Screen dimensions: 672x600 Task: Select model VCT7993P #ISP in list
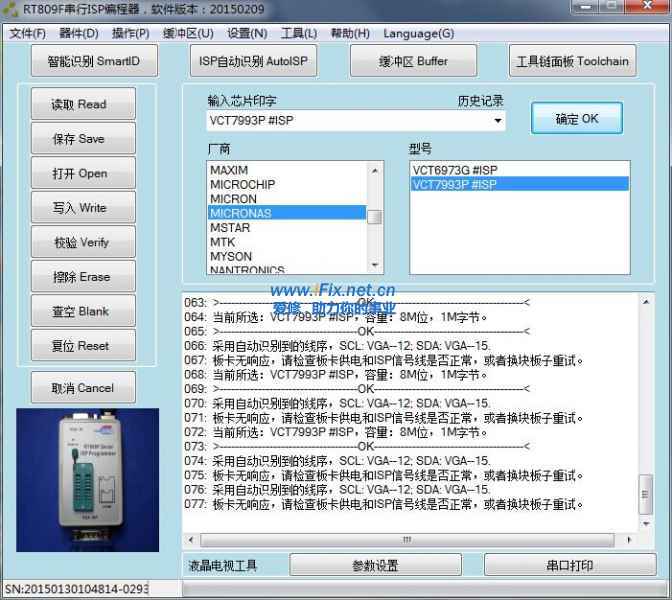[519, 184]
